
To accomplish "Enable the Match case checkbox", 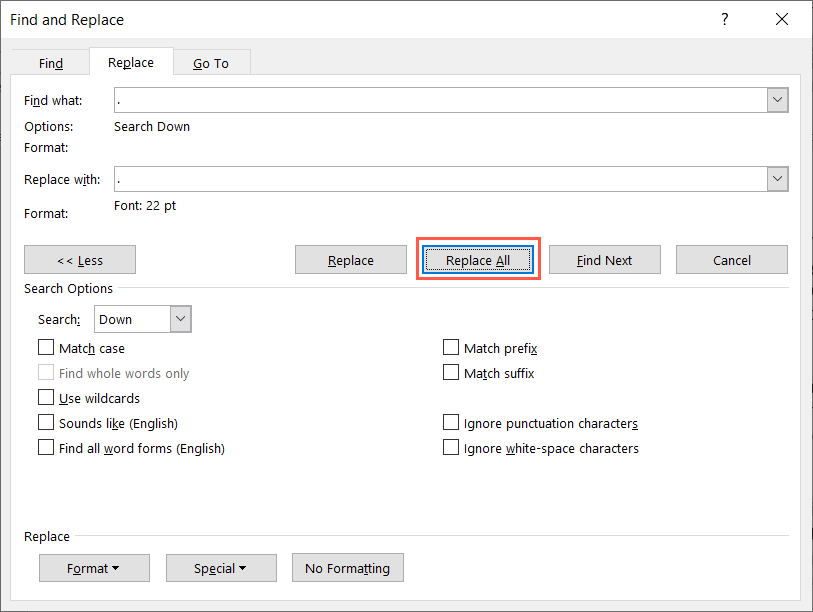I will click(46, 348).
